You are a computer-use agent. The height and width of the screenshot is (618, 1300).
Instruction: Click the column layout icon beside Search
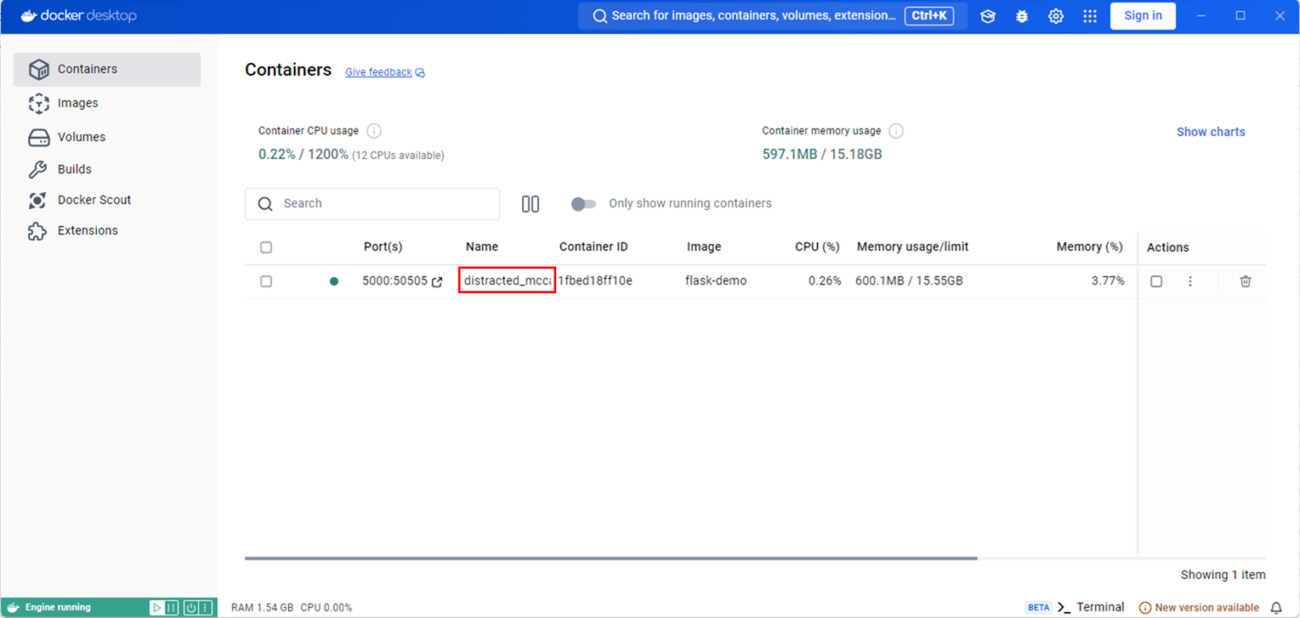pyautogui.click(x=530, y=204)
